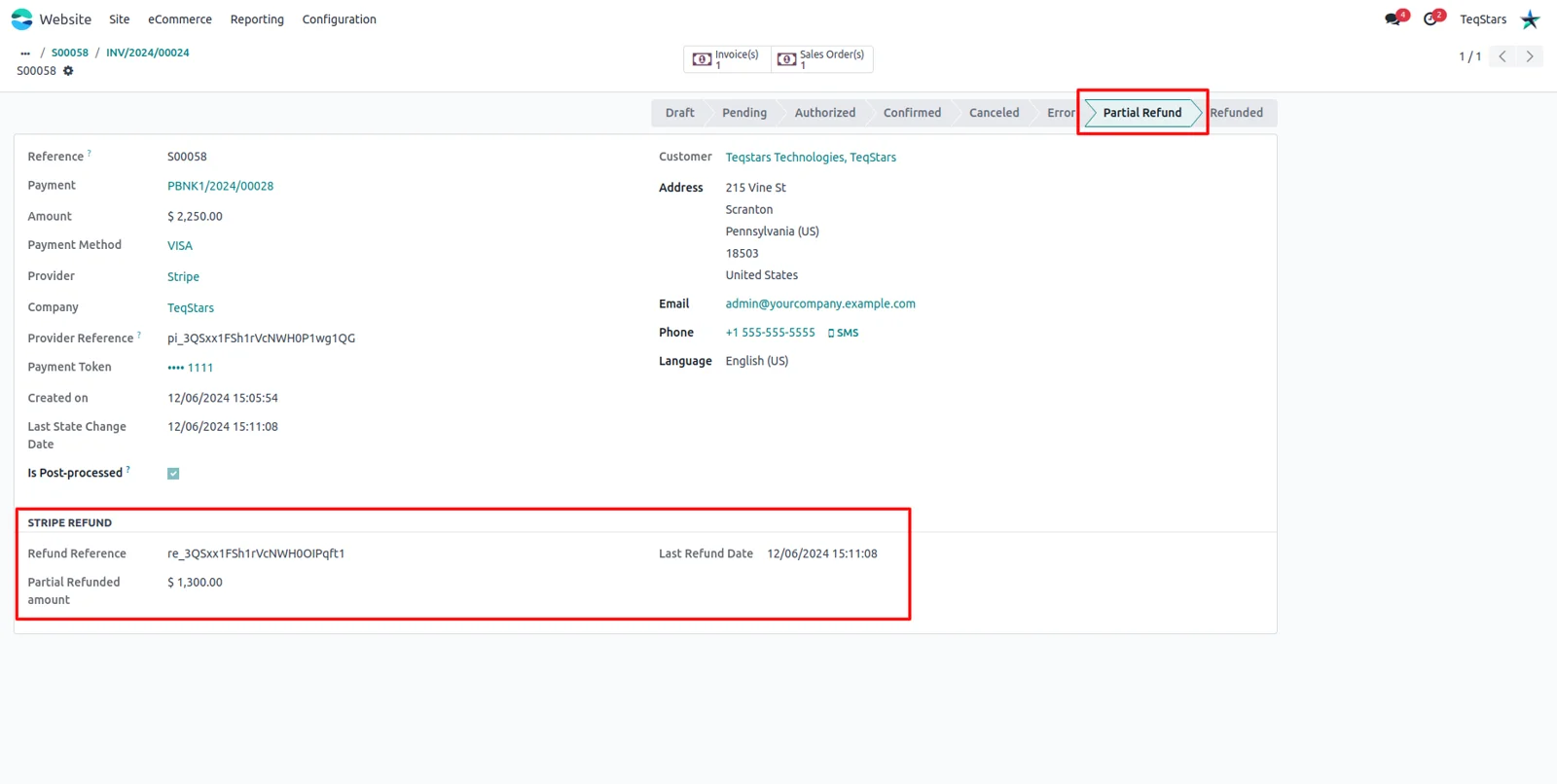Go to the next record arrow

point(1530,56)
